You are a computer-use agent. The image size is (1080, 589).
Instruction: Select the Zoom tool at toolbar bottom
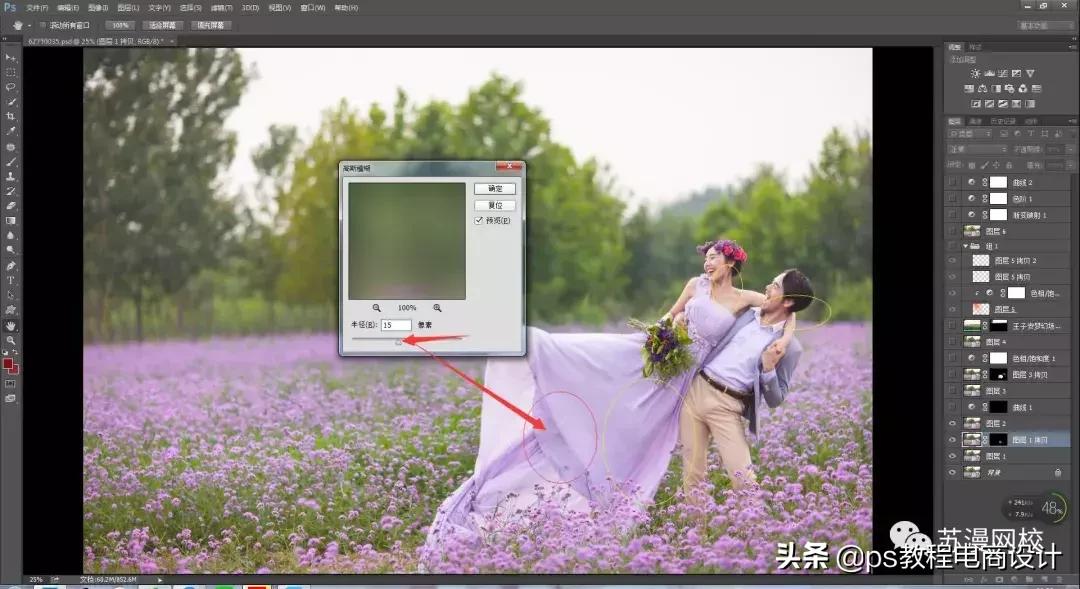pyautogui.click(x=11, y=341)
